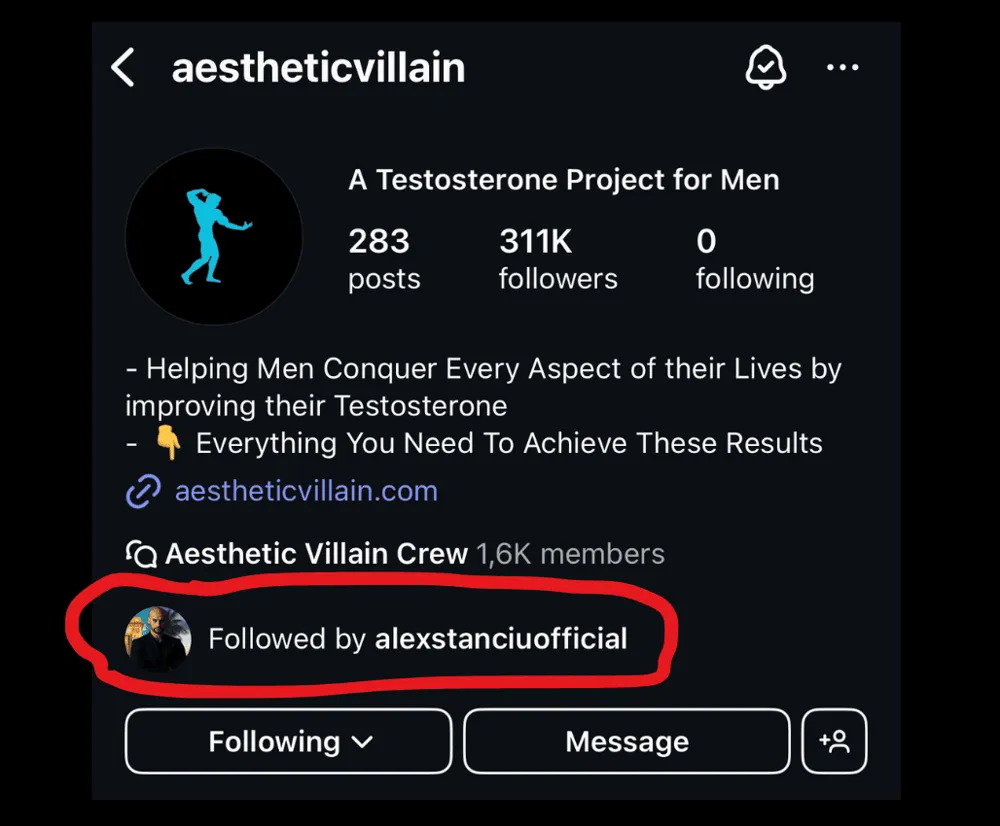View the 0 following list

[x=755, y=259]
